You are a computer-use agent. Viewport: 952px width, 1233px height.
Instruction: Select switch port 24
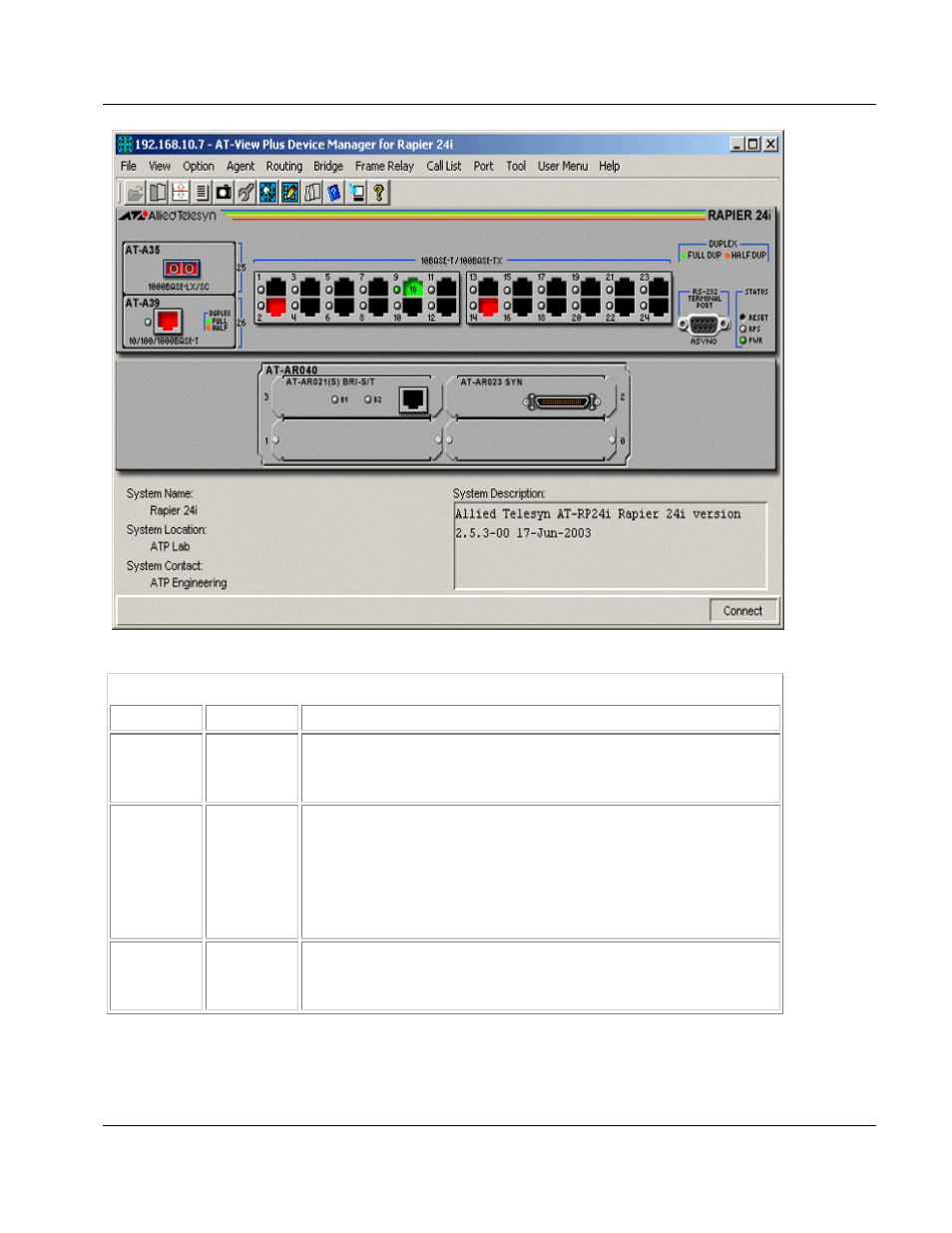[x=659, y=306]
